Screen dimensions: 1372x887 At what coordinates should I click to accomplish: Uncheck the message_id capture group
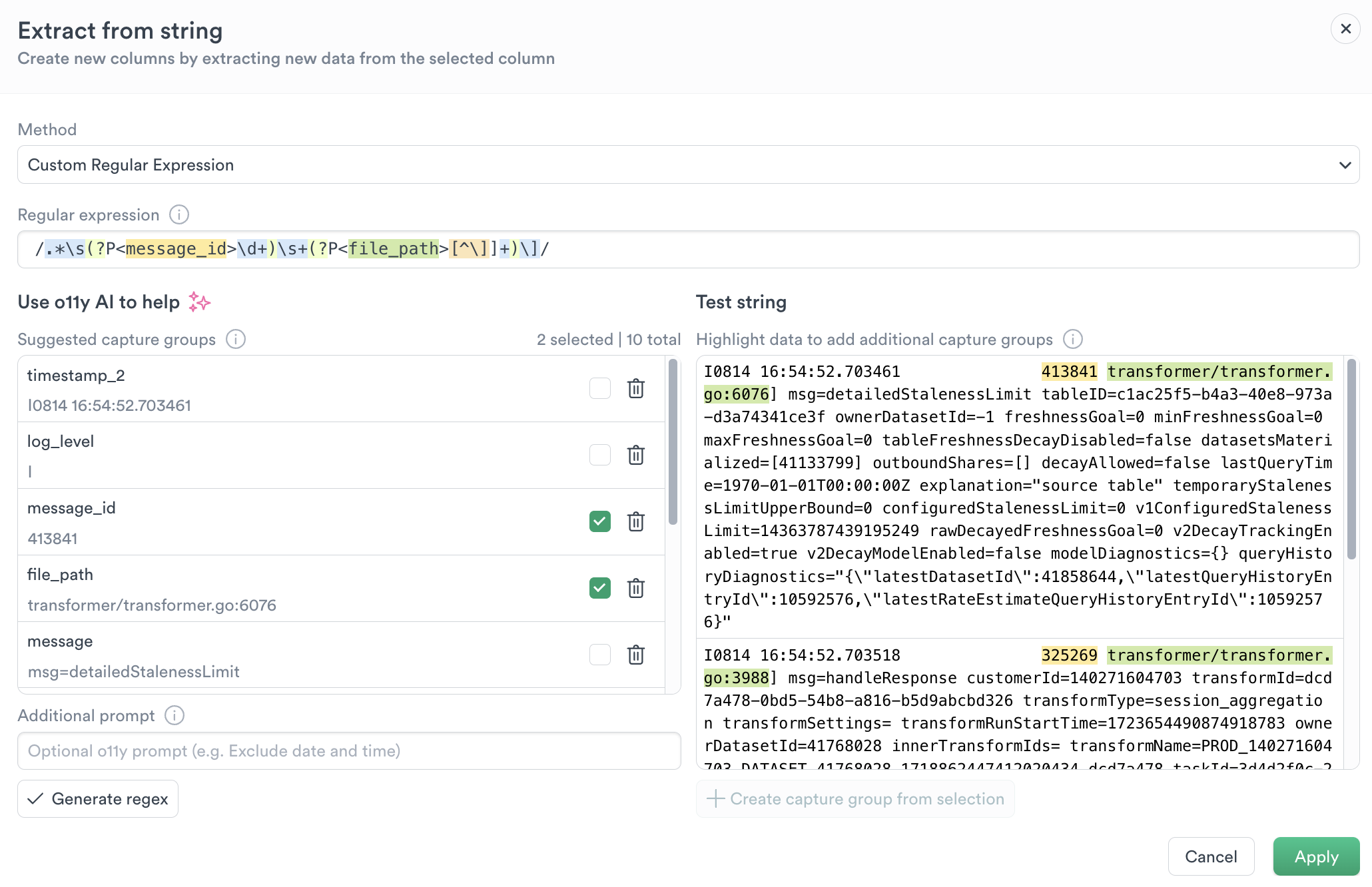599,521
